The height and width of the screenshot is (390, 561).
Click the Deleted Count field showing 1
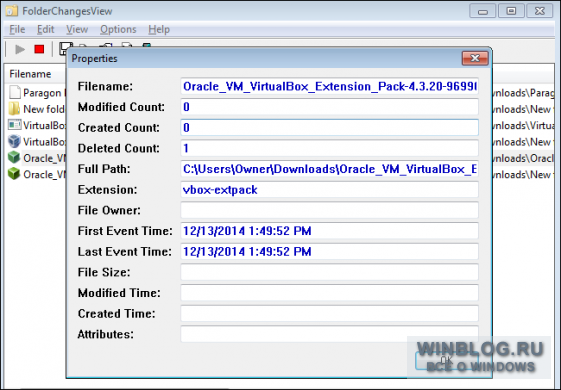[x=330, y=148]
